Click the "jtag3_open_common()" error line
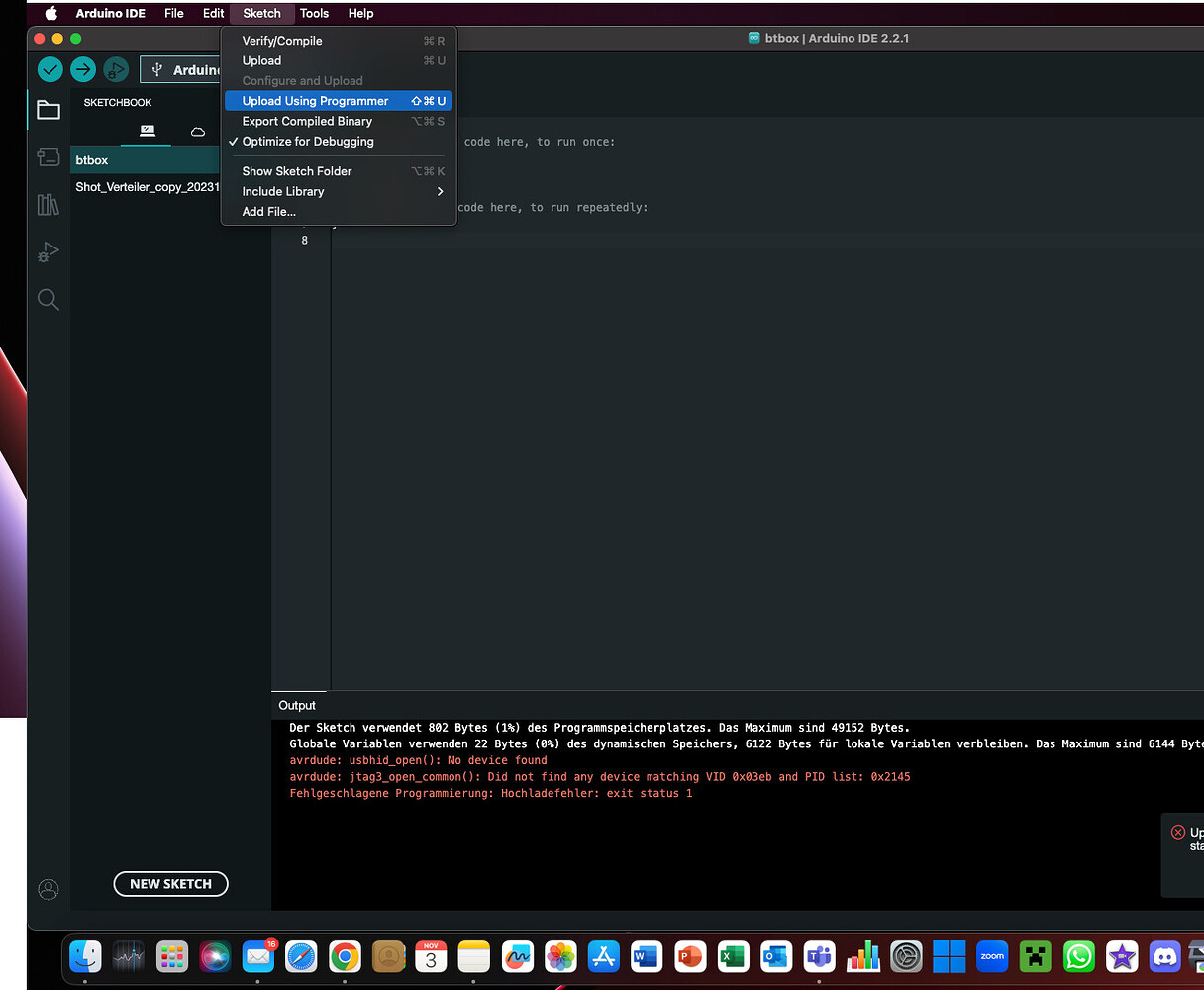This screenshot has height=990, width=1204. (x=600, y=777)
